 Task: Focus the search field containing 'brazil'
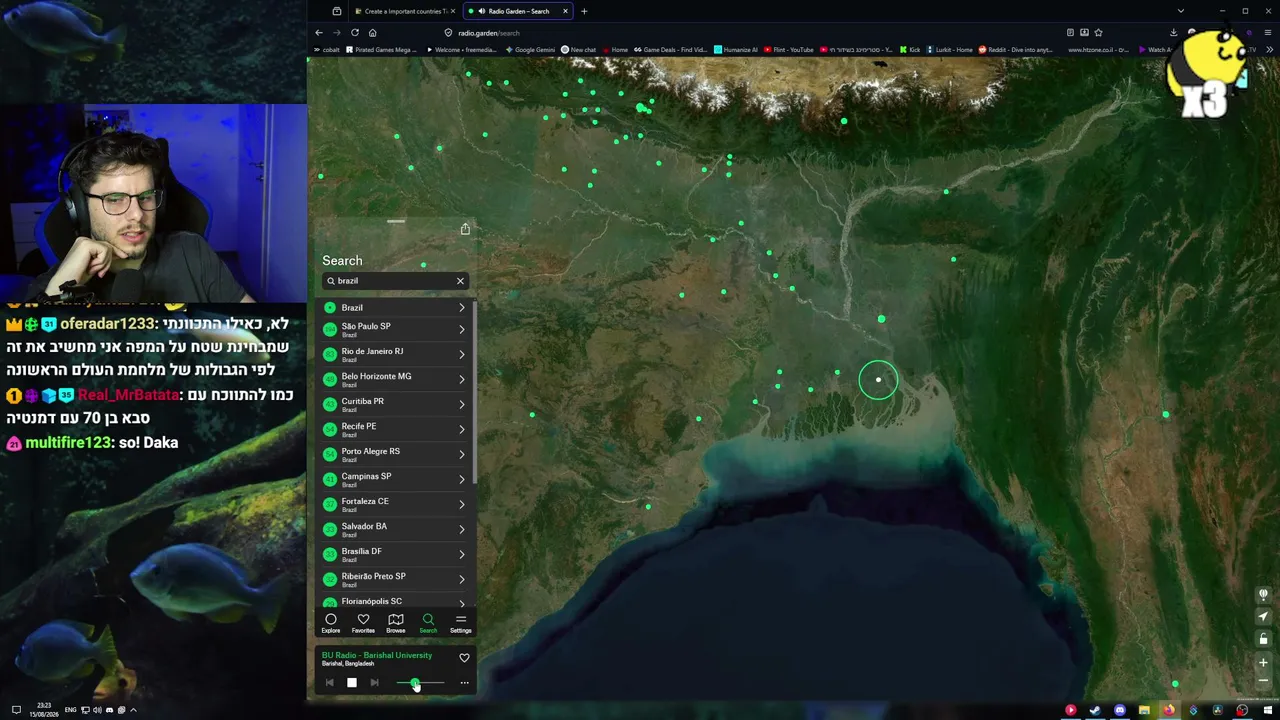pyautogui.click(x=395, y=281)
